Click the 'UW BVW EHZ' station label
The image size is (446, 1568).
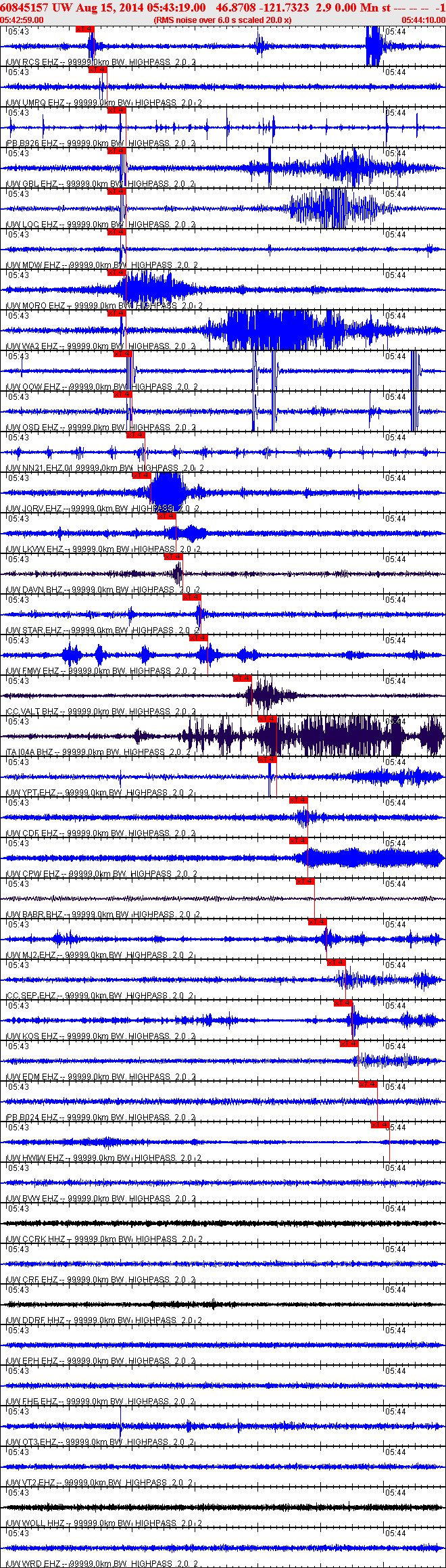[32, 1199]
